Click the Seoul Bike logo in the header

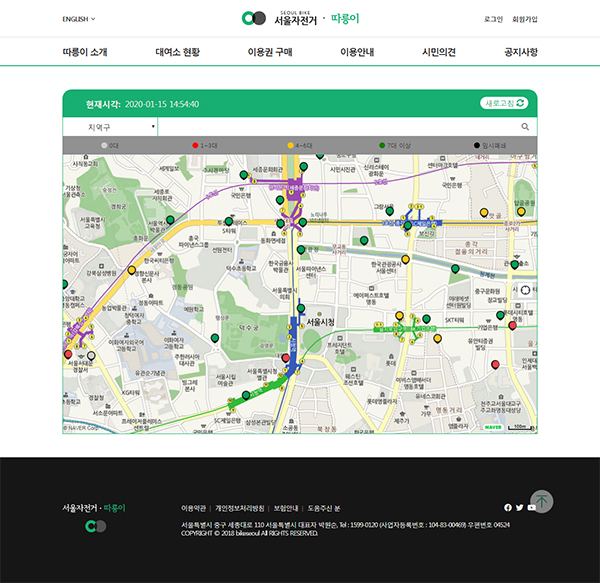coord(300,19)
